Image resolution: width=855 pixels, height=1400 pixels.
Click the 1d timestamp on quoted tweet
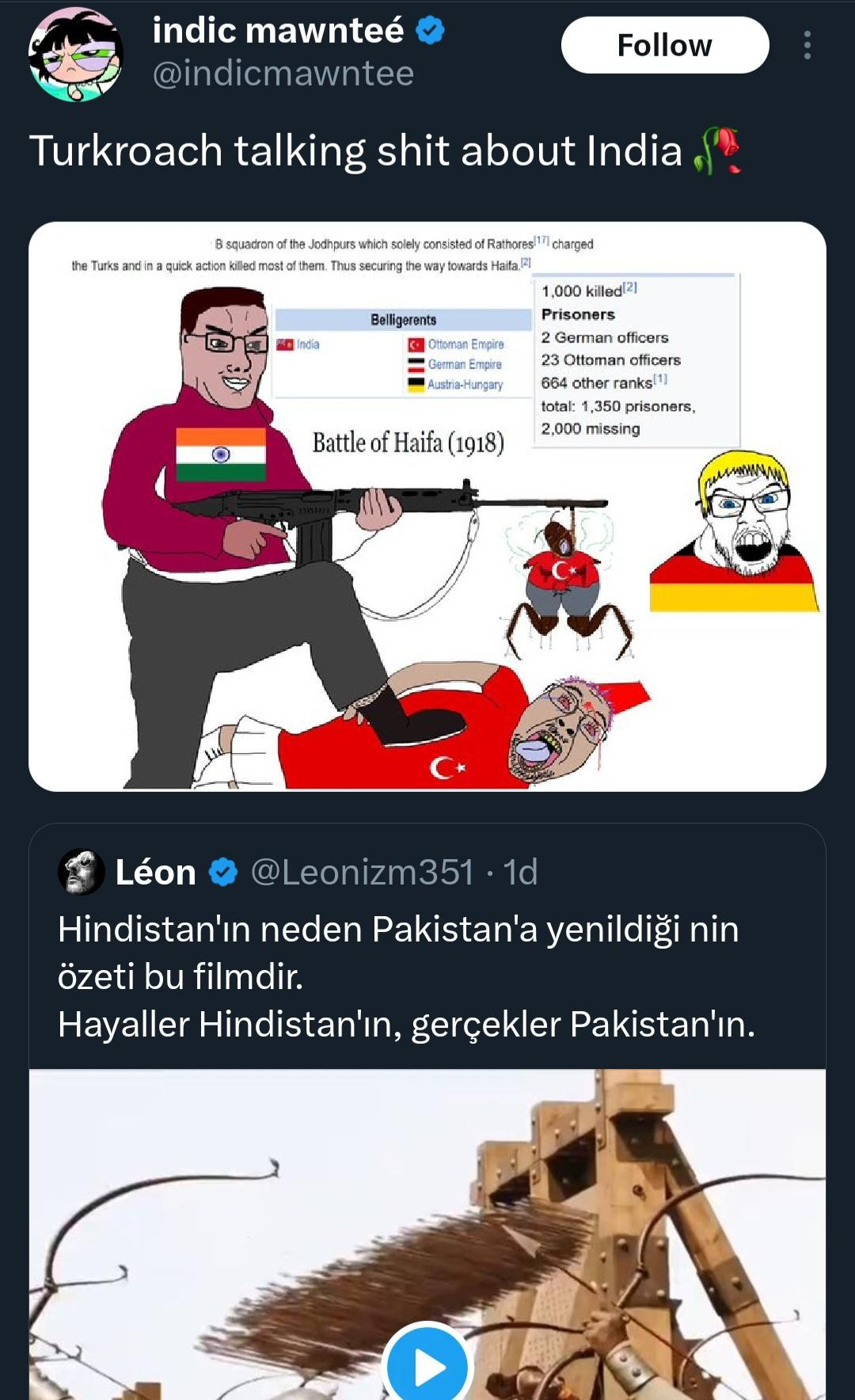(x=520, y=872)
